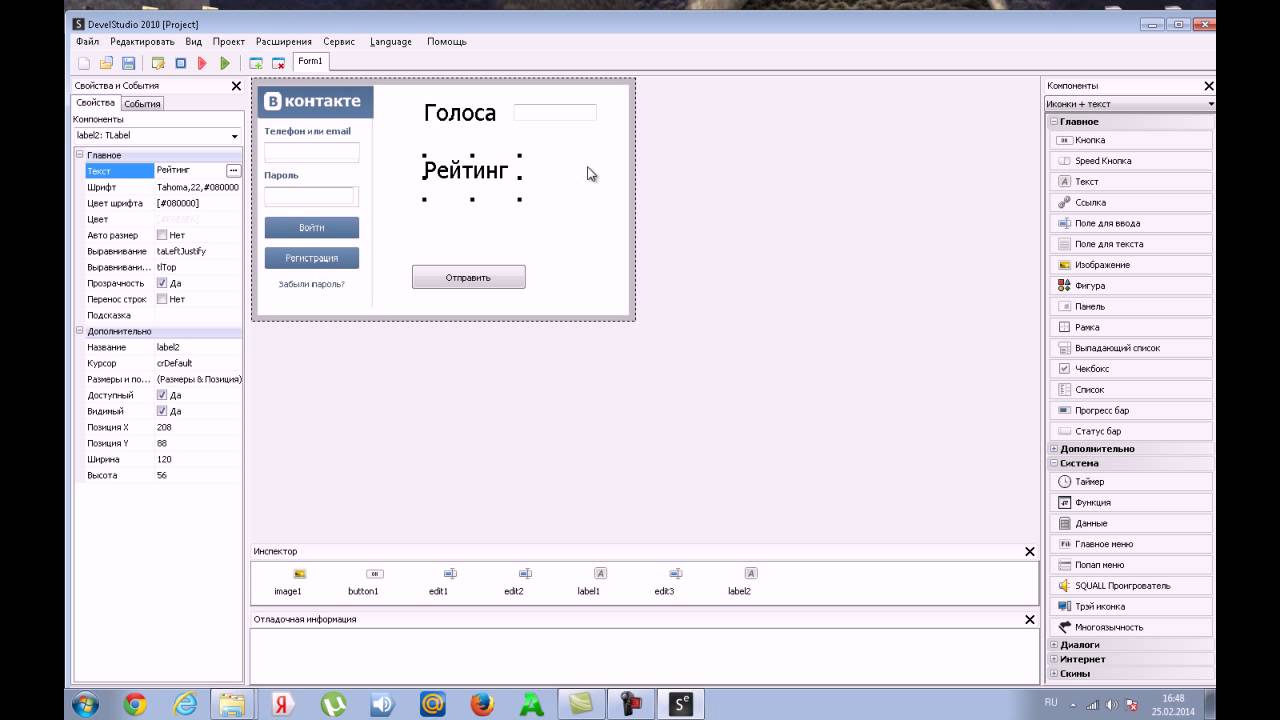Click the Form1 tab
This screenshot has width=1280, height=720.
(310, 62)
